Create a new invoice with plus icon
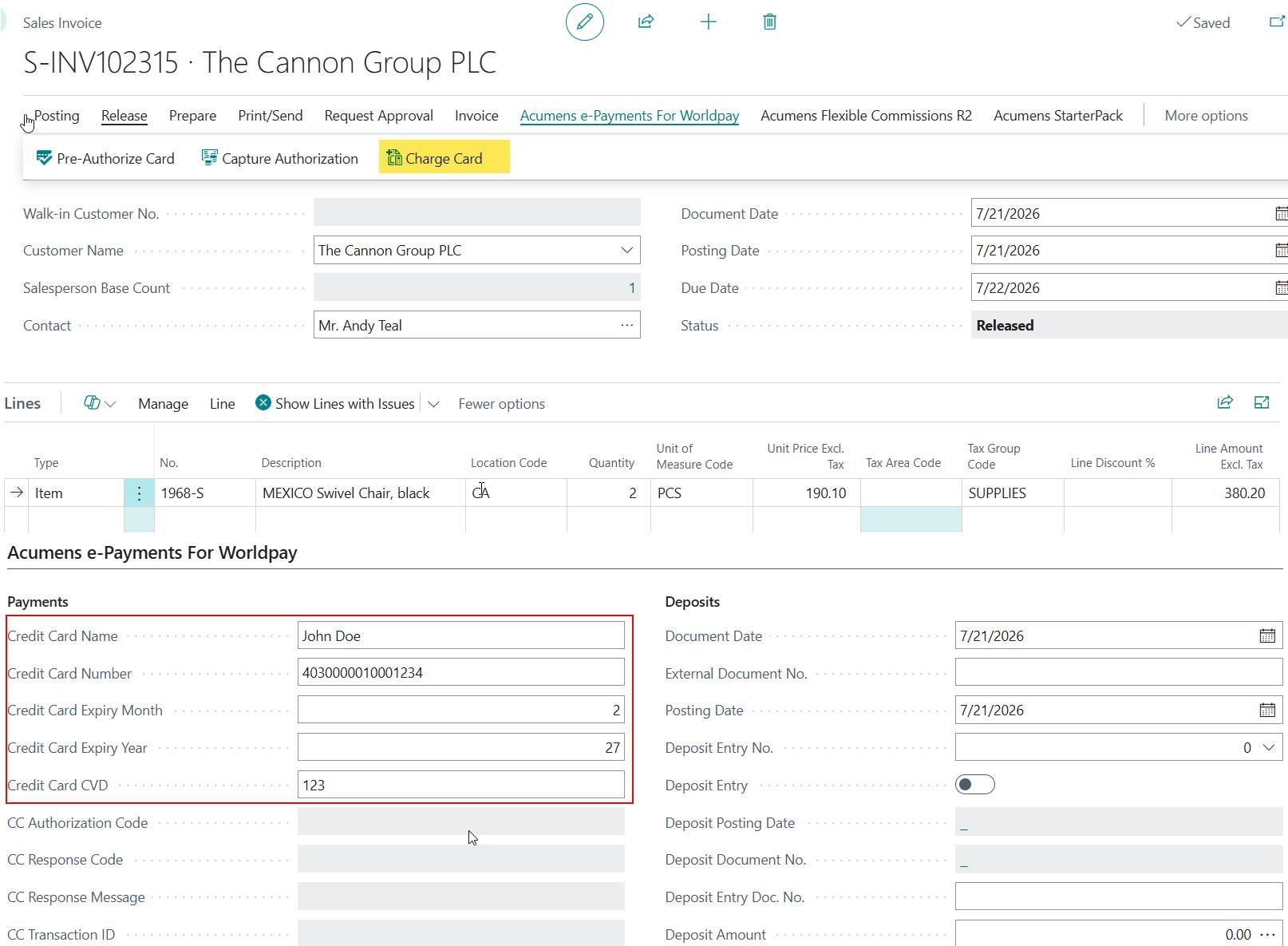This screenshot has width=1288, height=946. click(709, 22)
